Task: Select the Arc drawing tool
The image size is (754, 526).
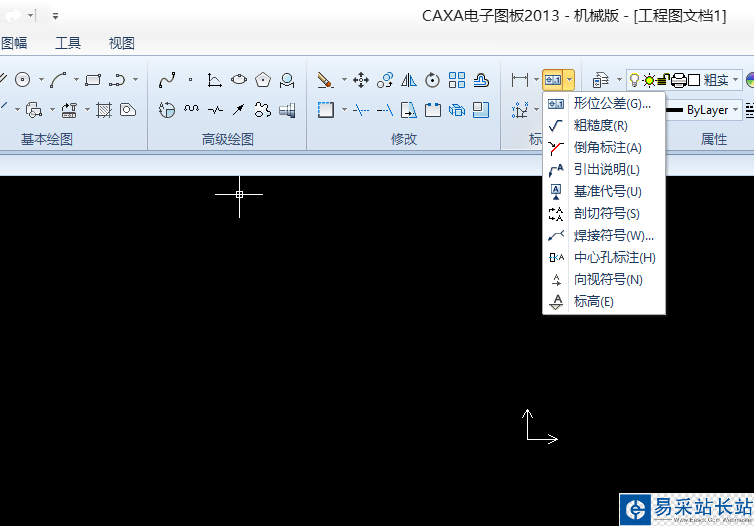Action: tap(58, 80)
